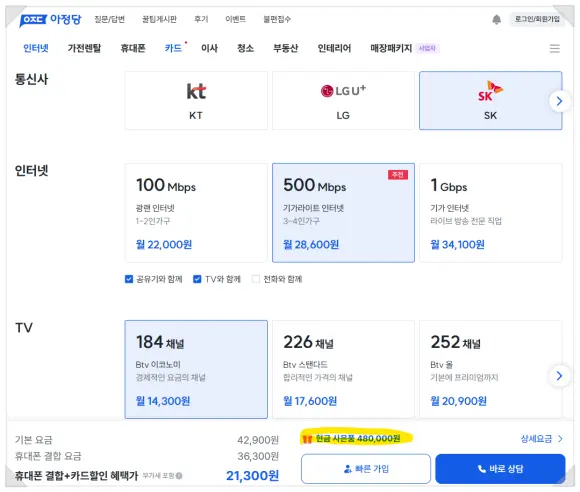Open the 가전렌탈 tab
The image size is (580, 492).
click(x=84, y=48)
